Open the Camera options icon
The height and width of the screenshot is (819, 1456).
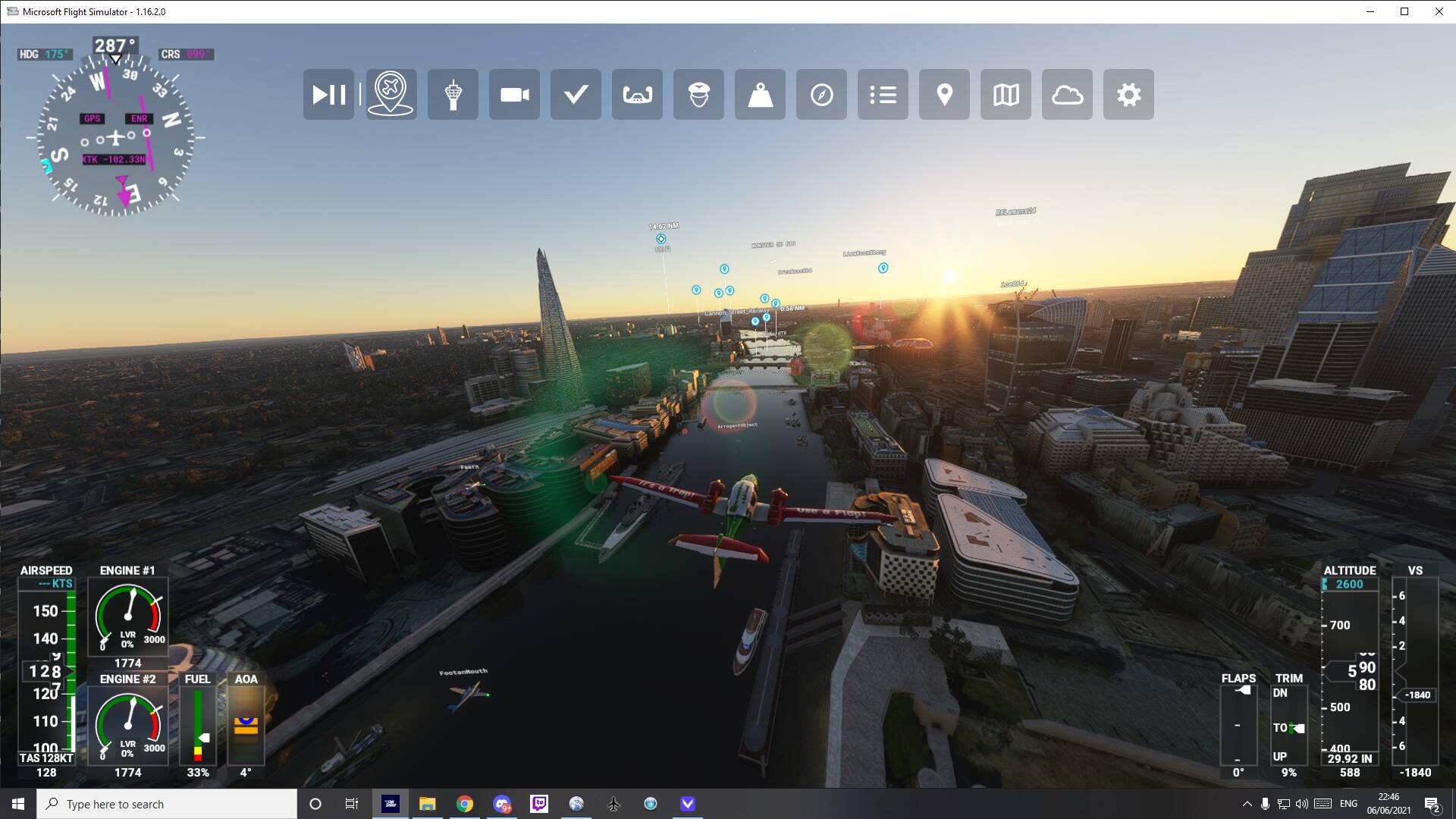514,95
